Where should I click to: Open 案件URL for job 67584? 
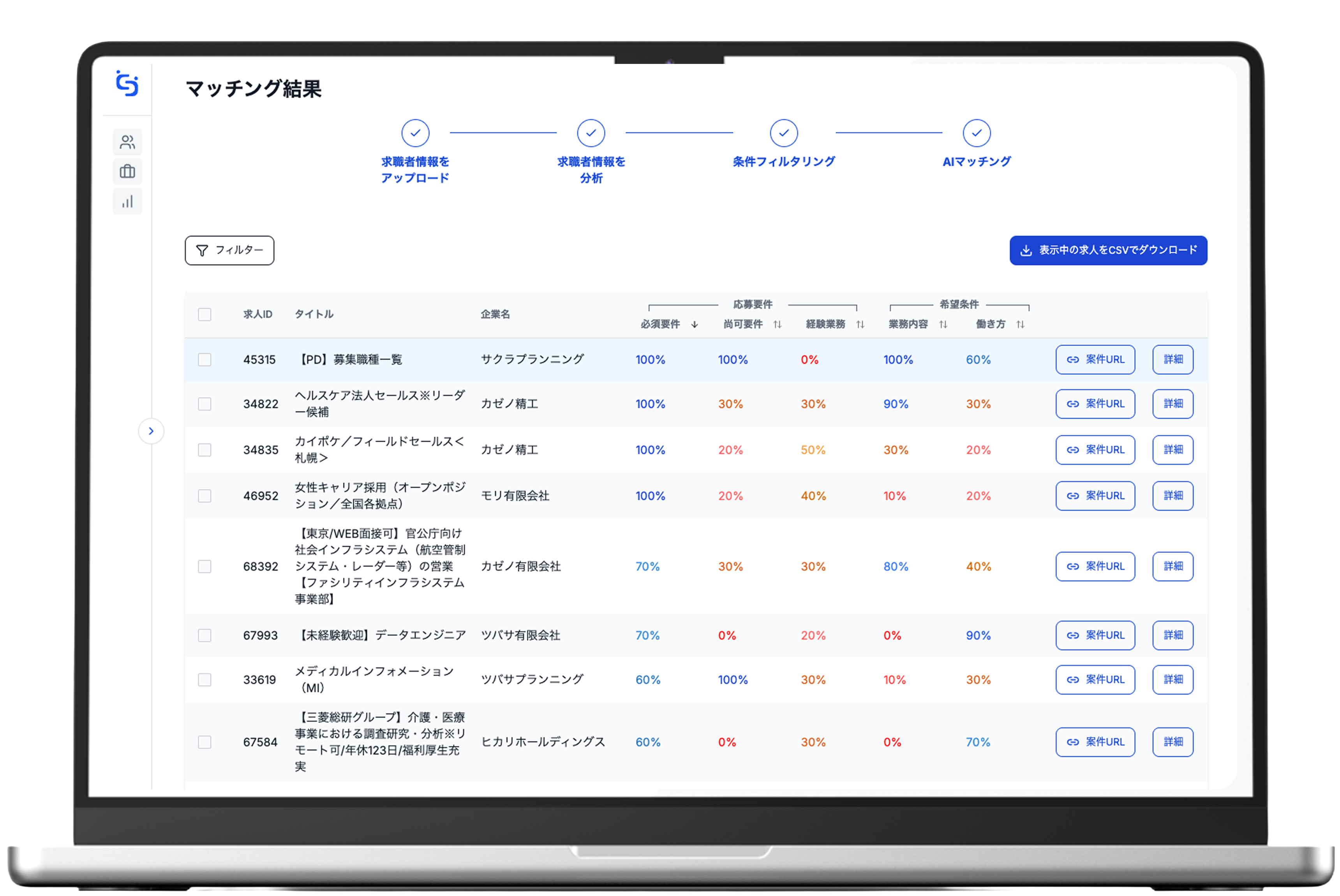[1095, 742]
